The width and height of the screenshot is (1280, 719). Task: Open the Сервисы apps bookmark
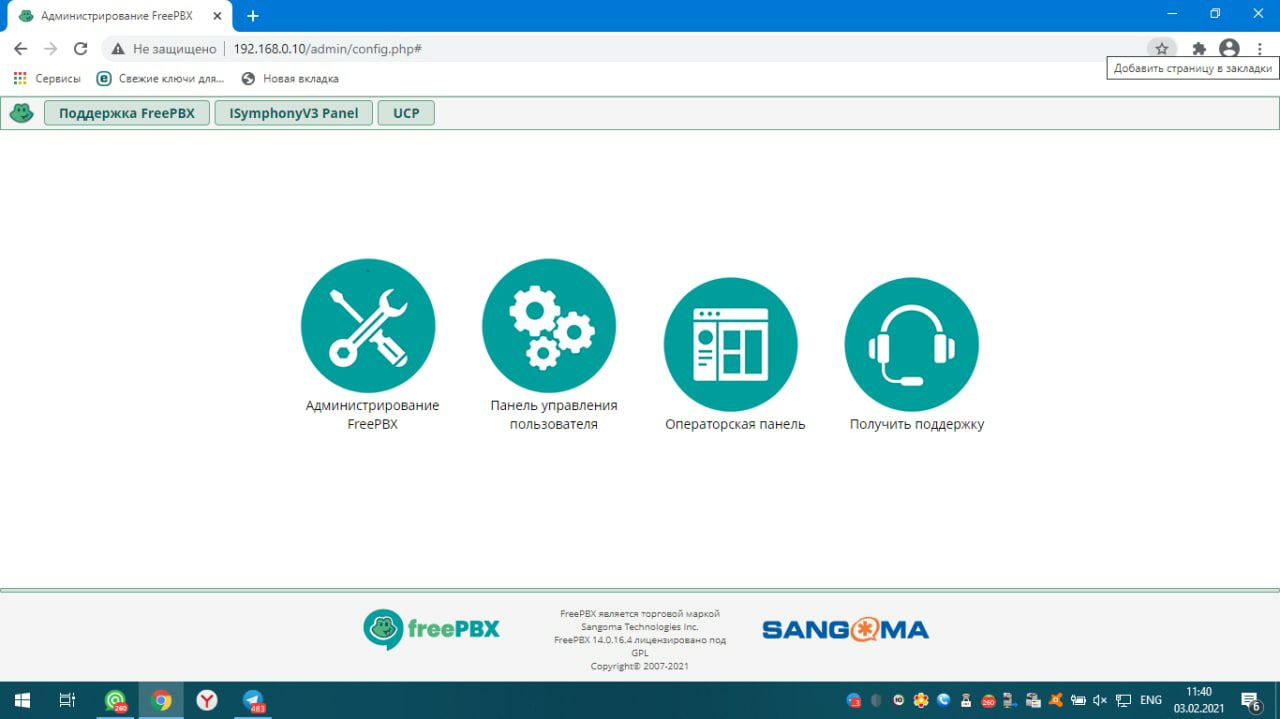47,78
